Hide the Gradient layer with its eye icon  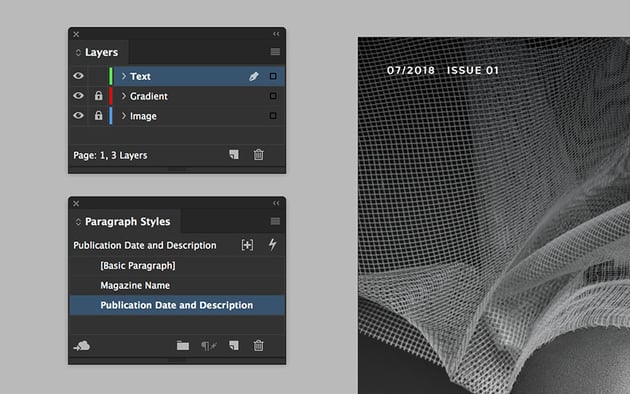[78, 96]
